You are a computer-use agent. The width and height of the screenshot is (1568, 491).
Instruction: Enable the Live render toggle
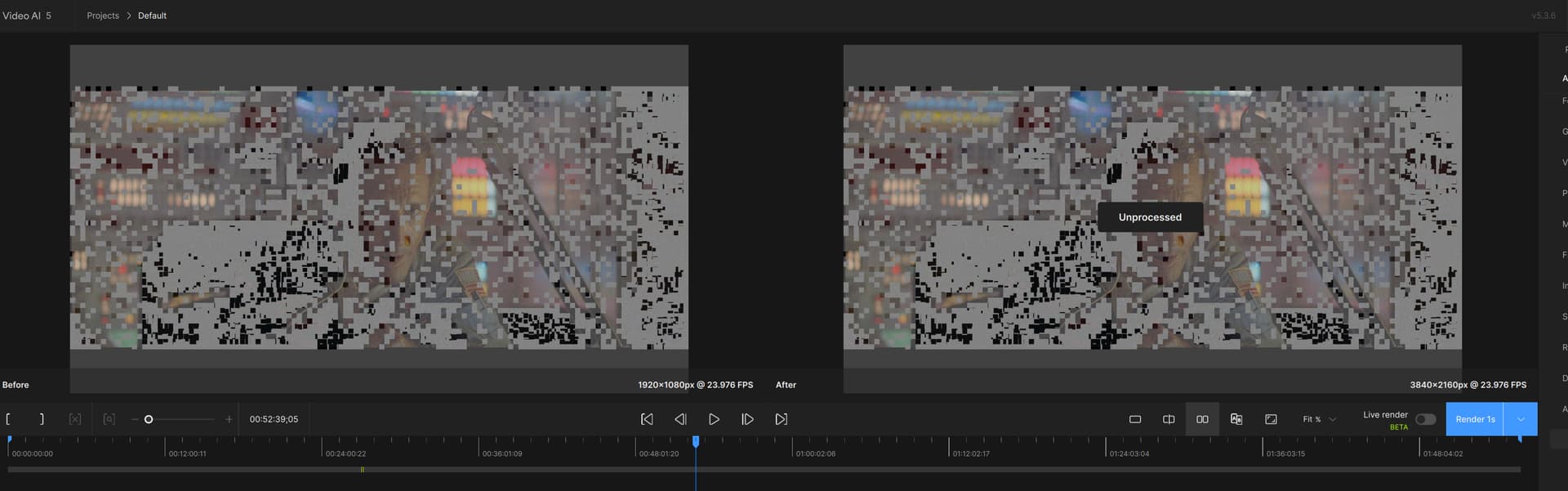pos(1425,419)
